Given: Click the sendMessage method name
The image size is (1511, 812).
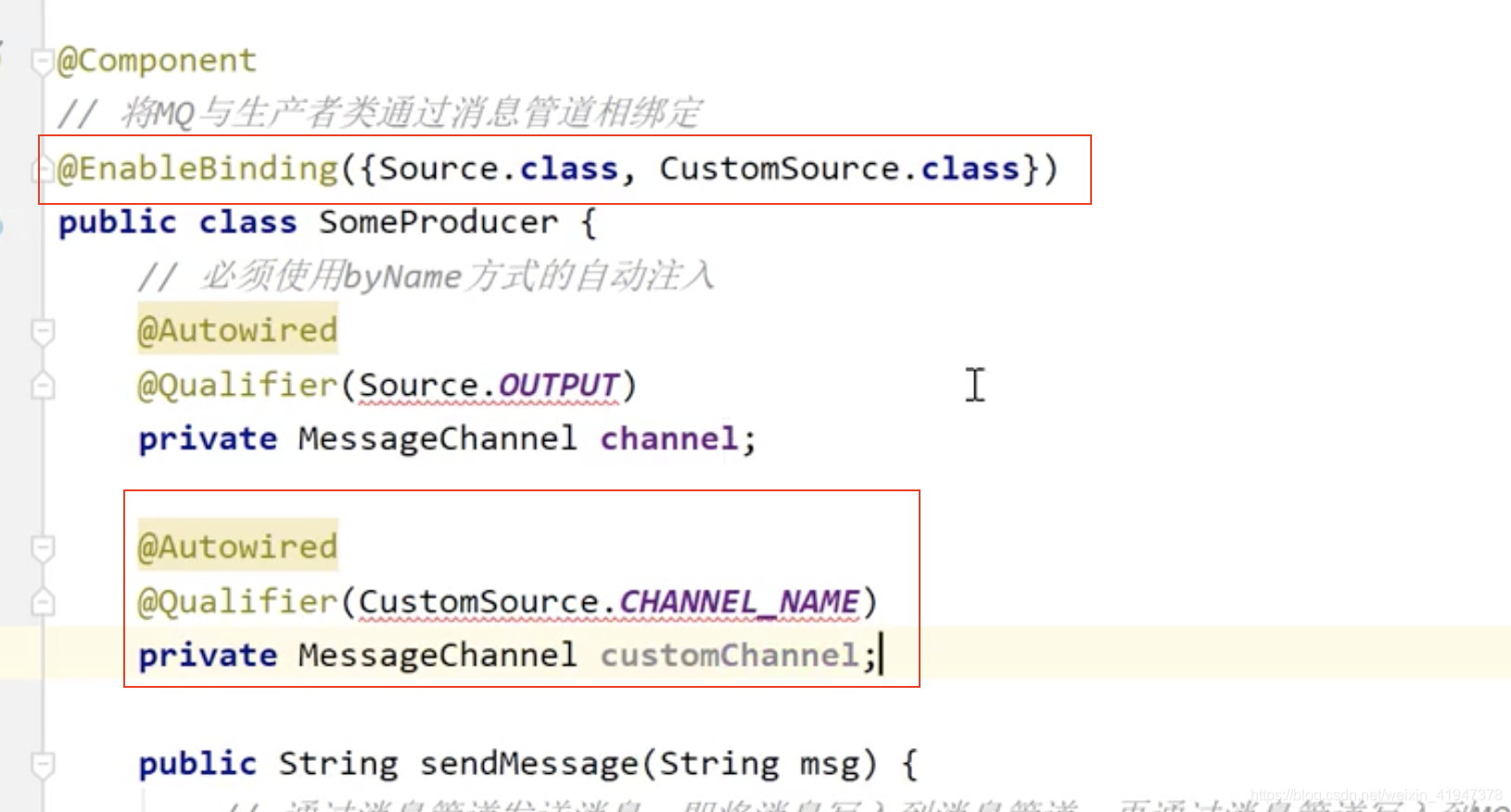Looking at the screenshot, I should click(x=529, y=764).
